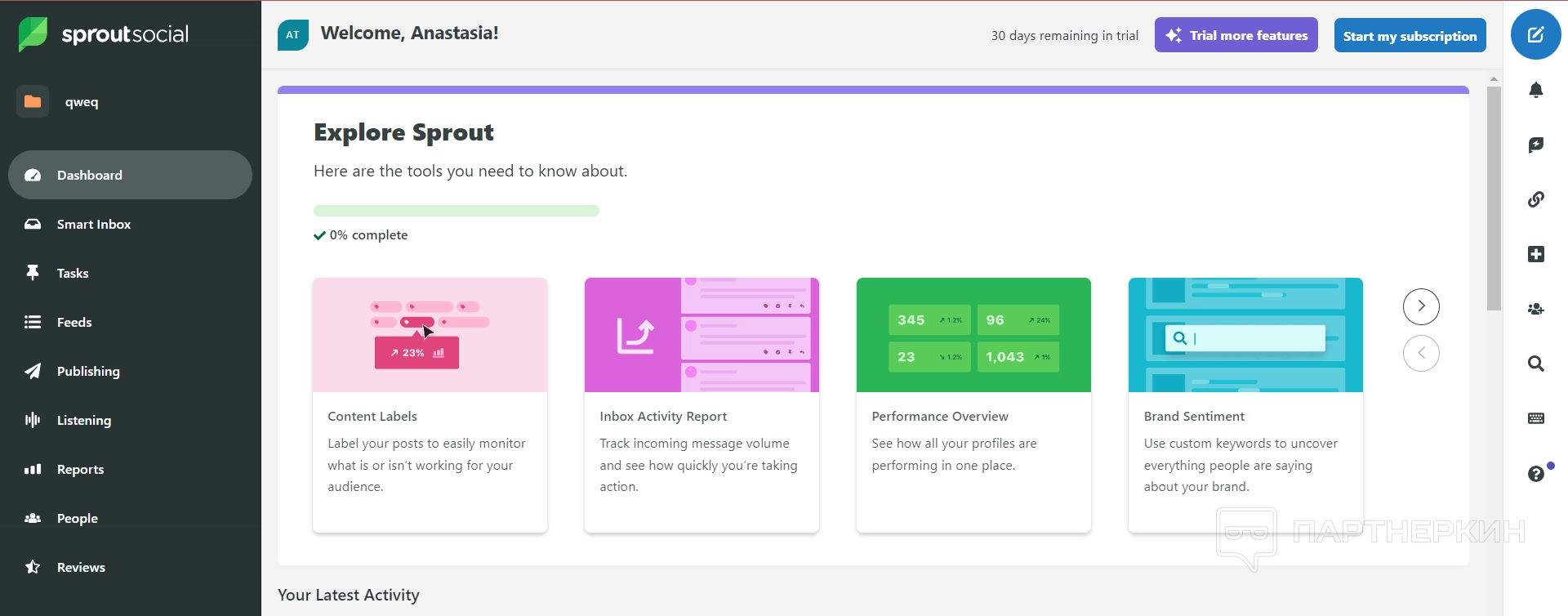Open the notifications bell
The width and height of the screenshot is (1568, 616).
click(x=1535, y=90)
